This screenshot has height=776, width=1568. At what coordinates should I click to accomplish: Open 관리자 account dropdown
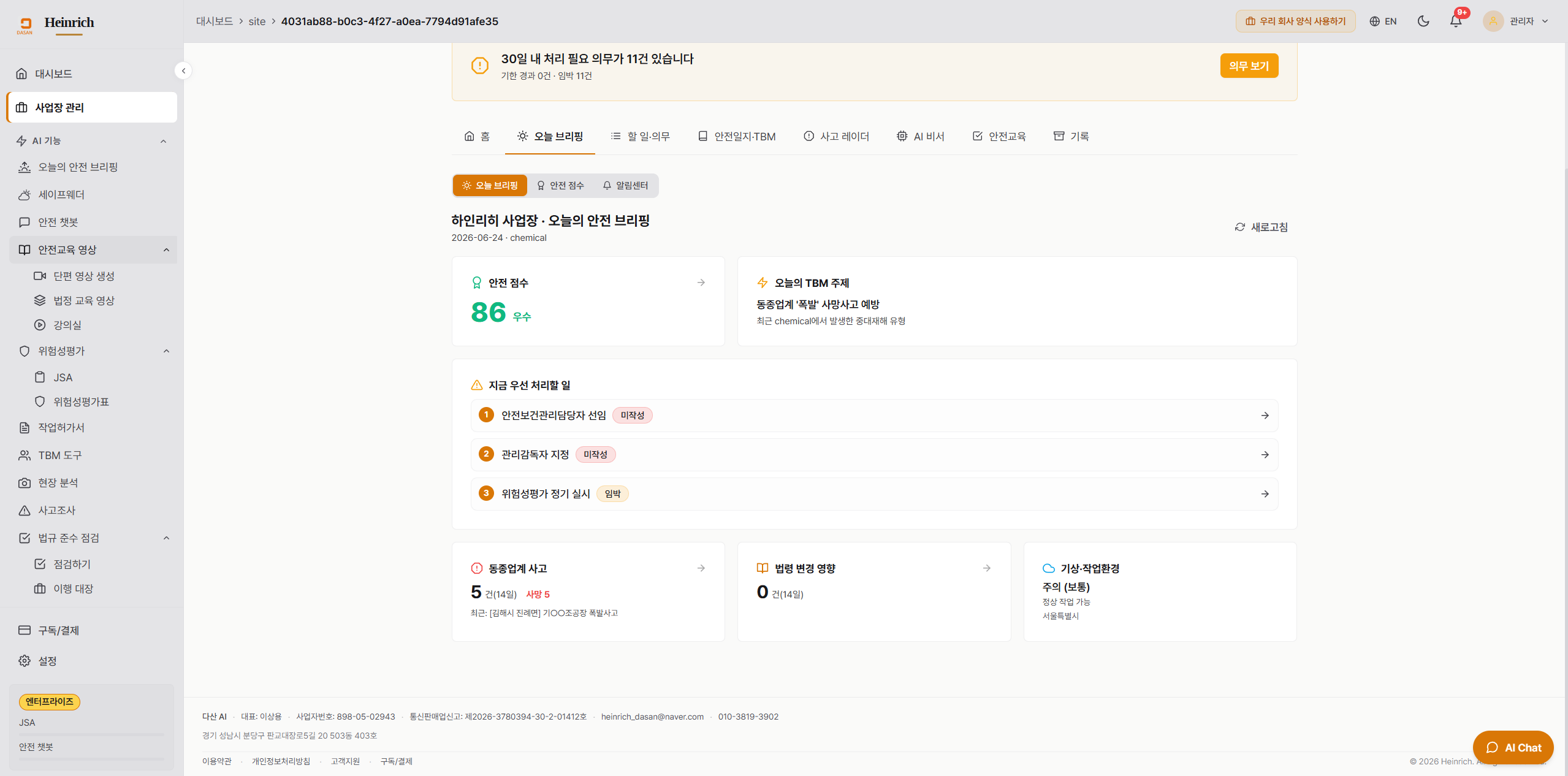[1516, 21]
